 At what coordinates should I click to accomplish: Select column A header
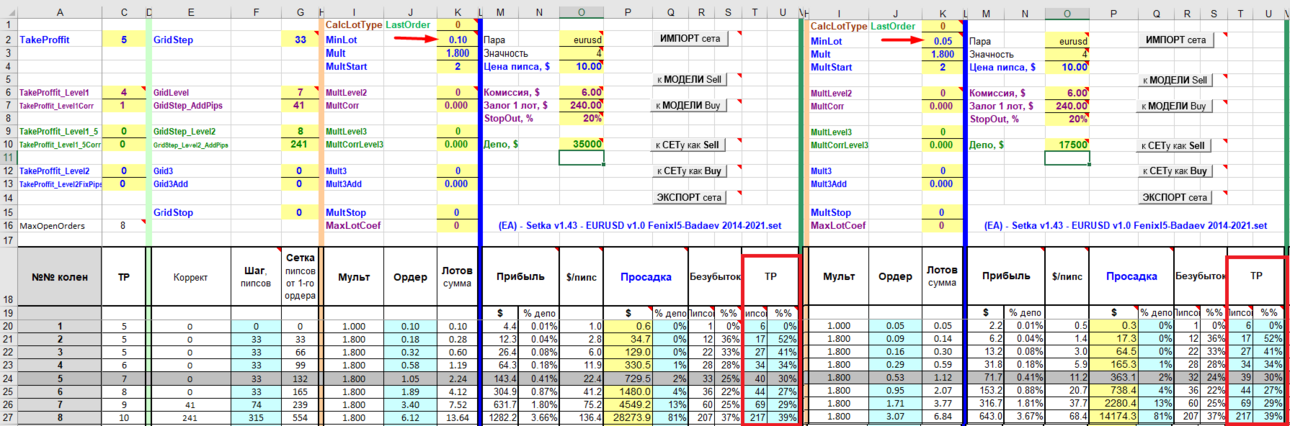[x=59, y=11]
